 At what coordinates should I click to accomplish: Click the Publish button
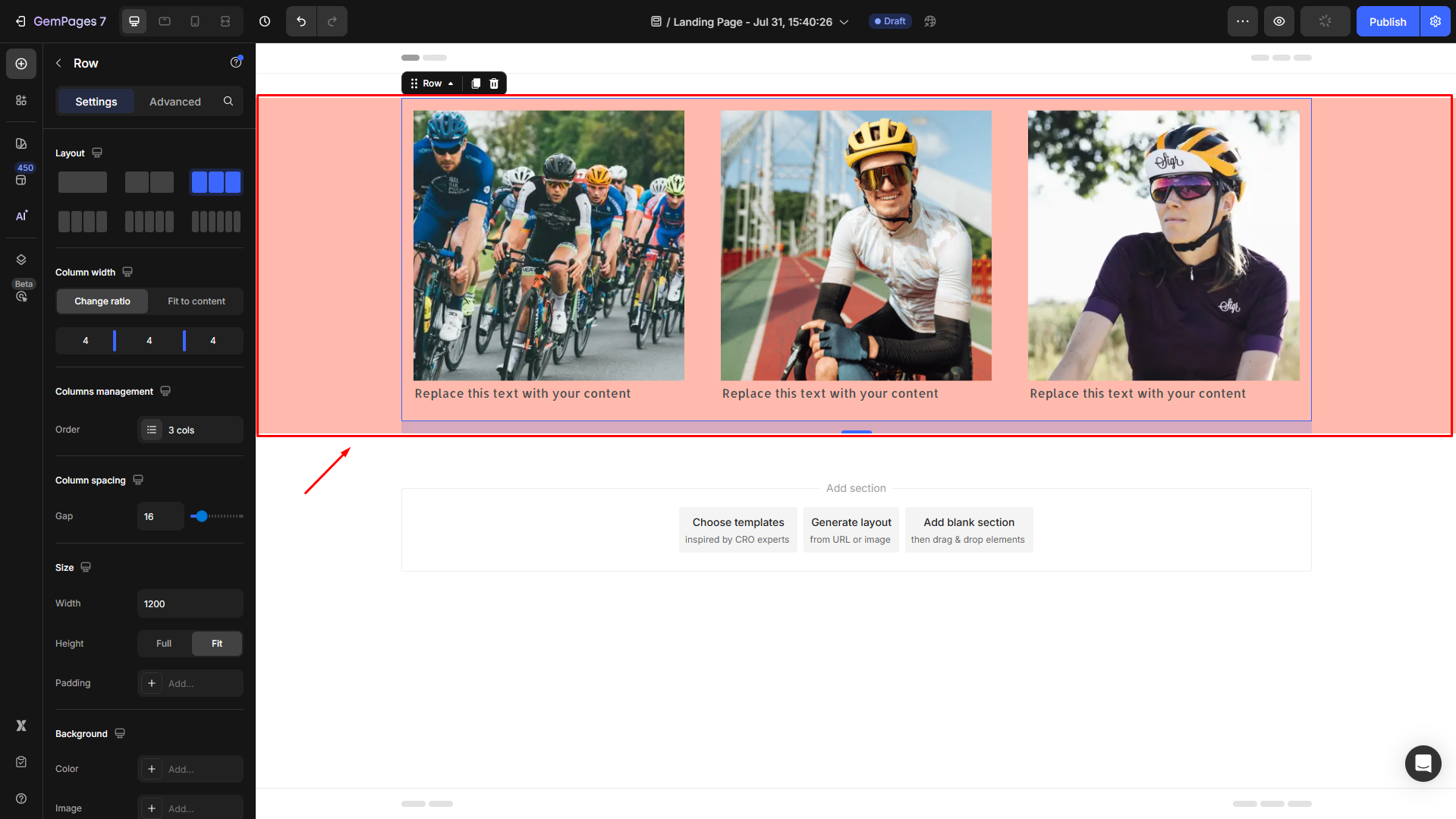1387,21
